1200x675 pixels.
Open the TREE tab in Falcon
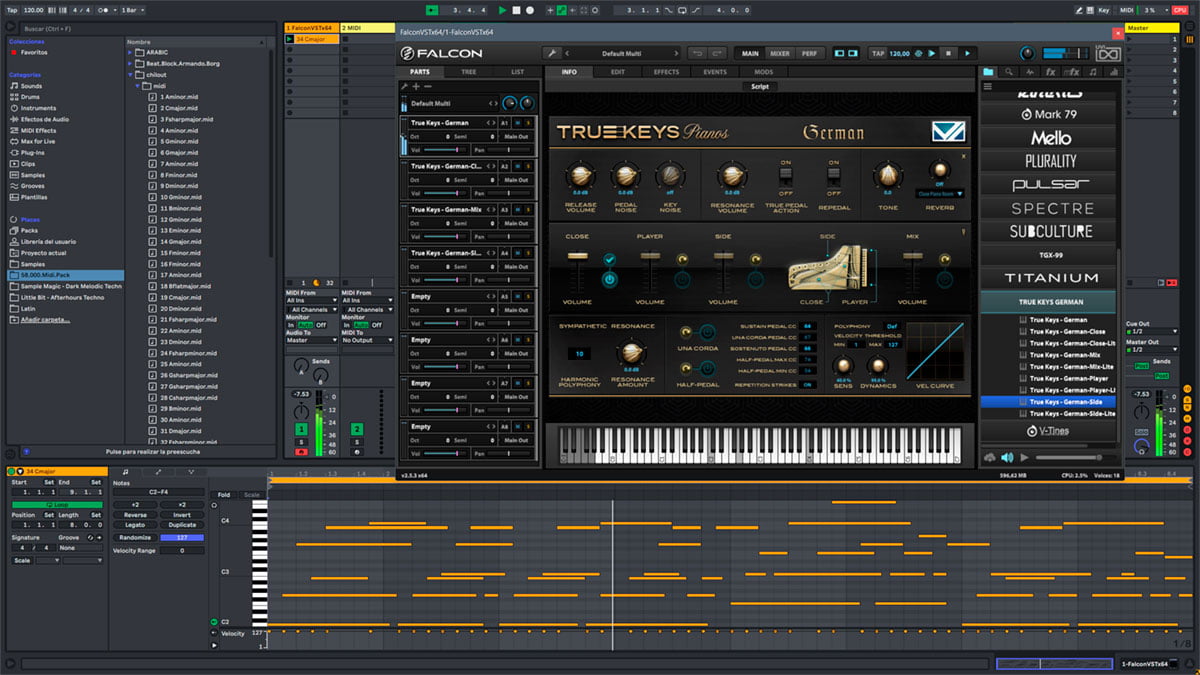pos(469,72)
